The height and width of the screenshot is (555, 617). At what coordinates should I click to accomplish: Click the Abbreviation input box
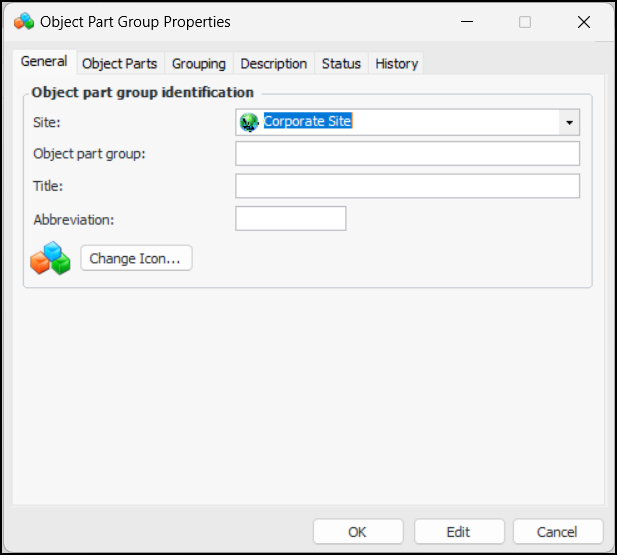[x=291, y=218]
